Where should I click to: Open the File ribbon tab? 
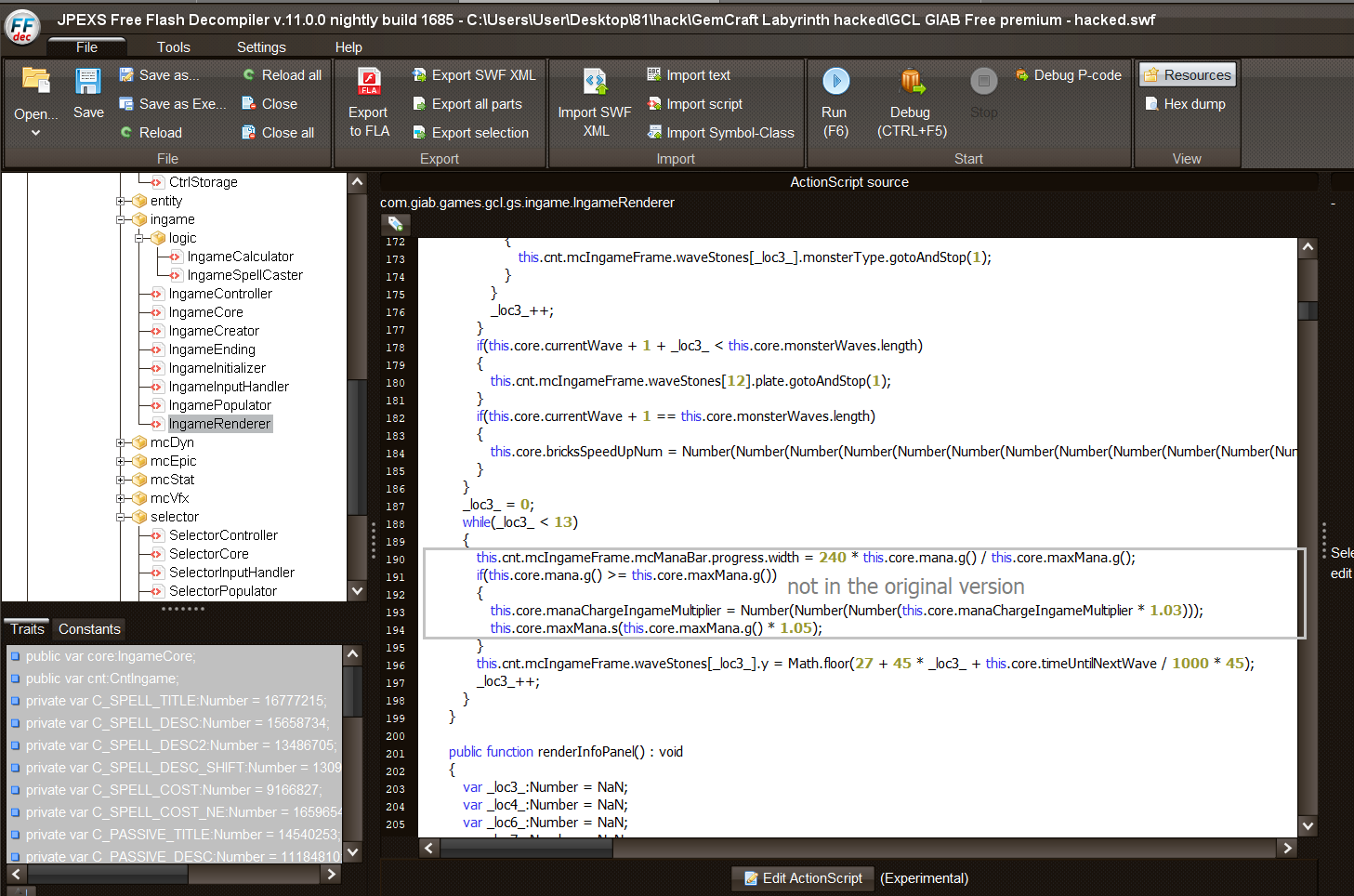87,47
